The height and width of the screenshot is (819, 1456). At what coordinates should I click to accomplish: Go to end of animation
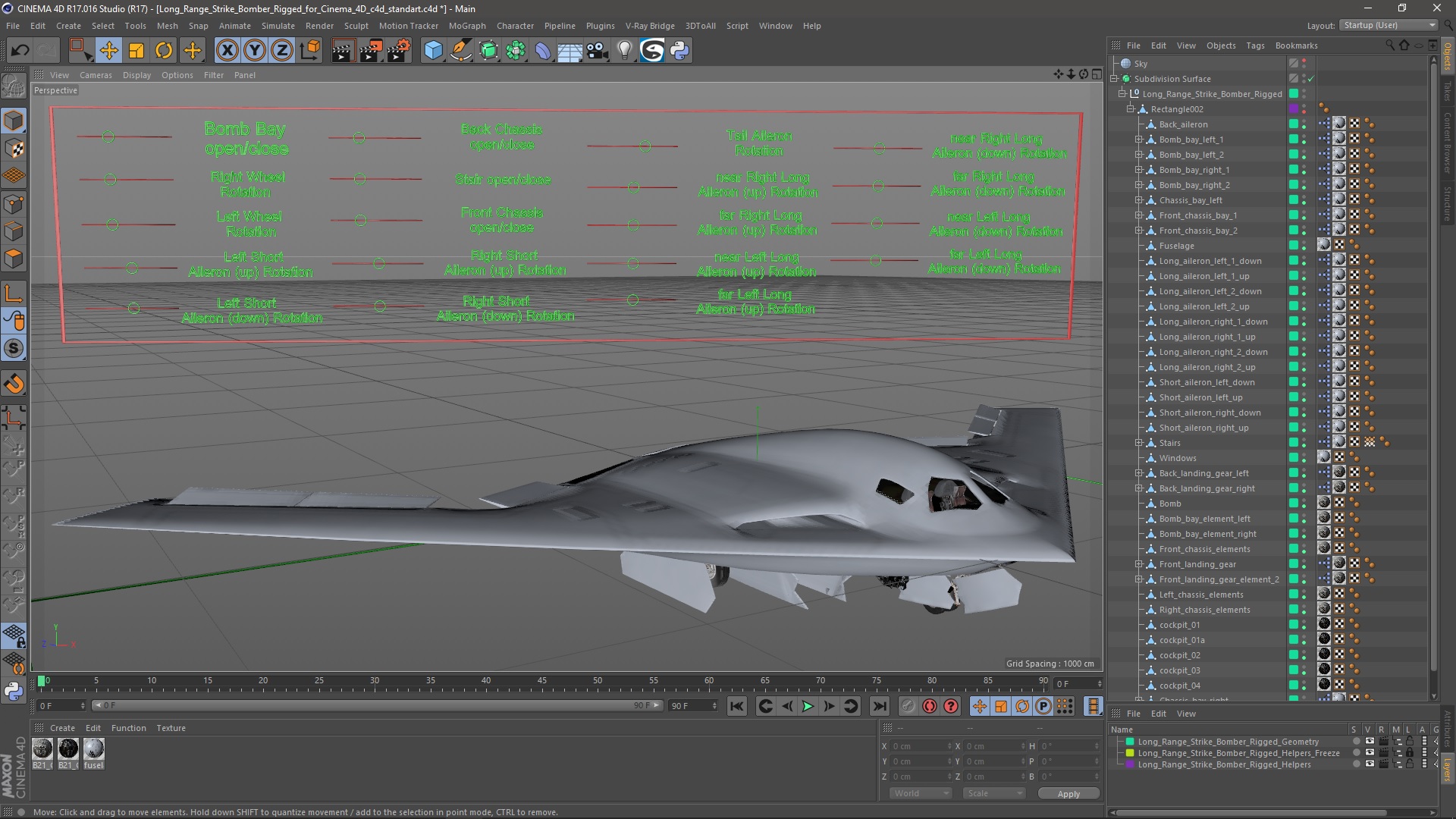(x=879, y=706)
